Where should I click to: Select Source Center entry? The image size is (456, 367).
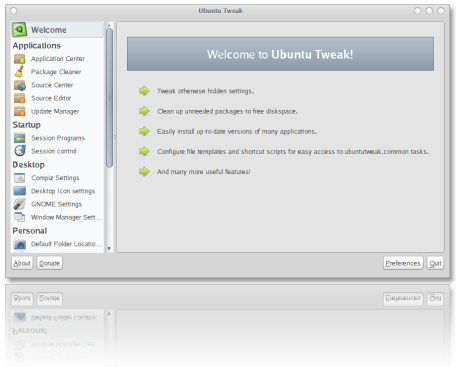coord(57,85)
